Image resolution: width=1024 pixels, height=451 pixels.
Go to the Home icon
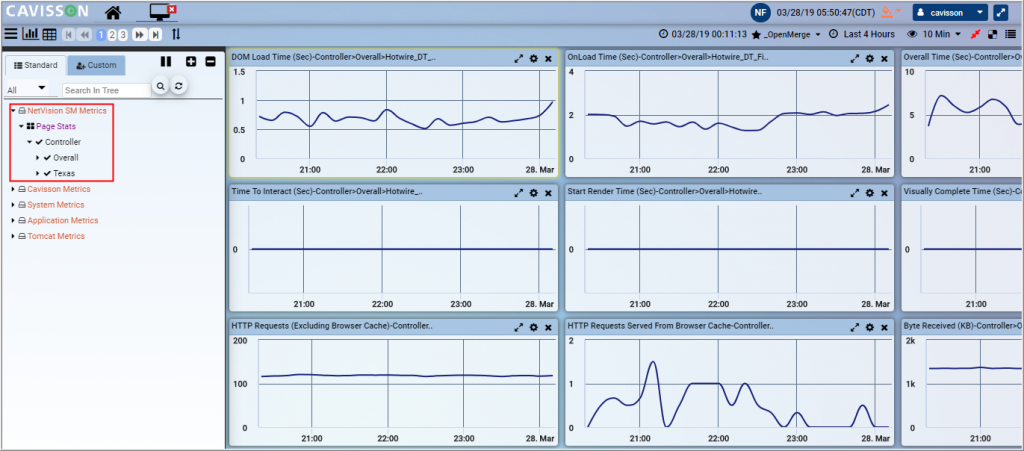[113, 12]
